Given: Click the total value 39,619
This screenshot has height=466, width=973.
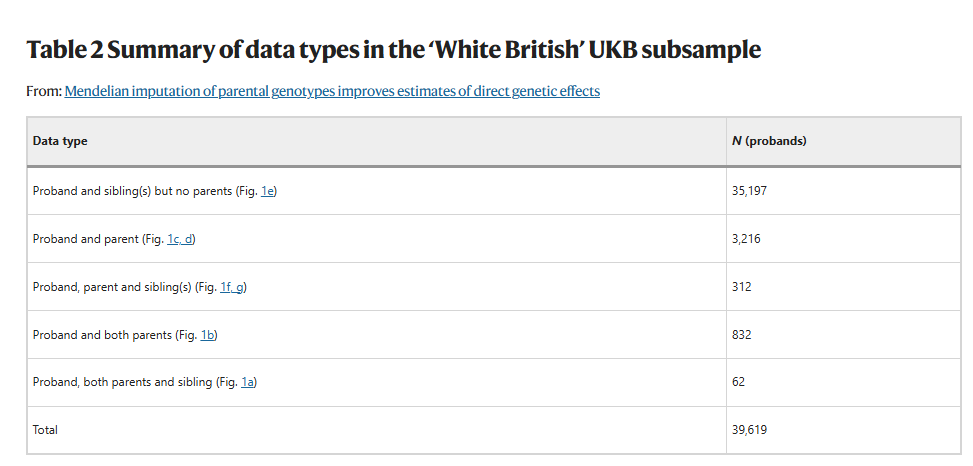Looking at the screenshot, I should (749, 430).
